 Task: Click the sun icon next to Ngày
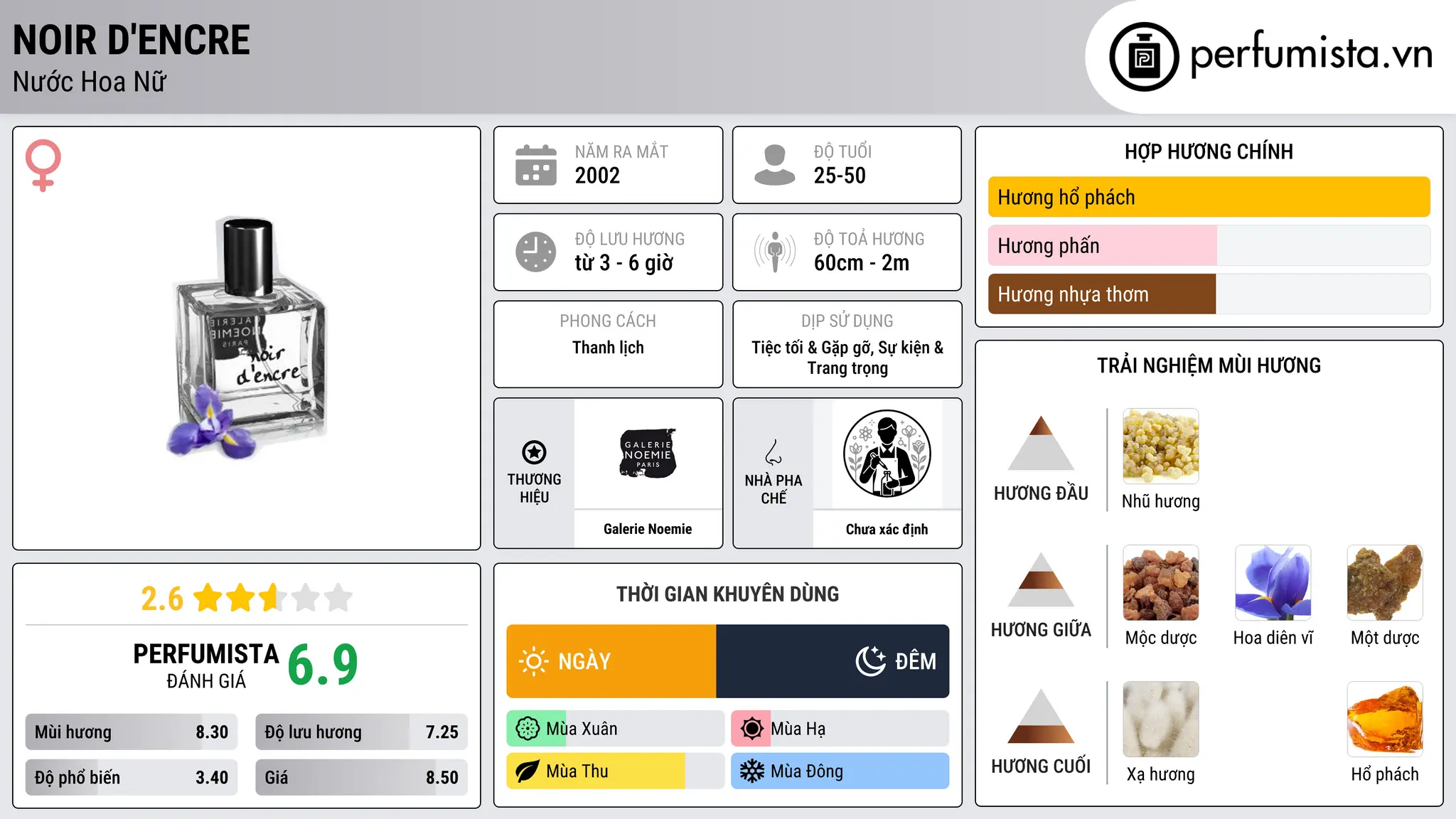point(533,661)
